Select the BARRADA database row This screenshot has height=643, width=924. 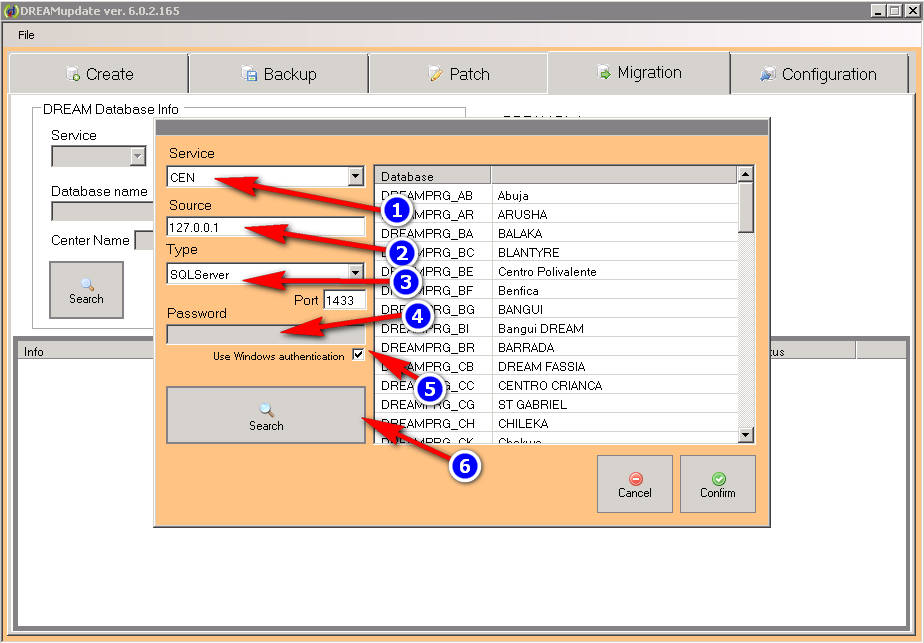pyautogui.click(x=556, y=347)
